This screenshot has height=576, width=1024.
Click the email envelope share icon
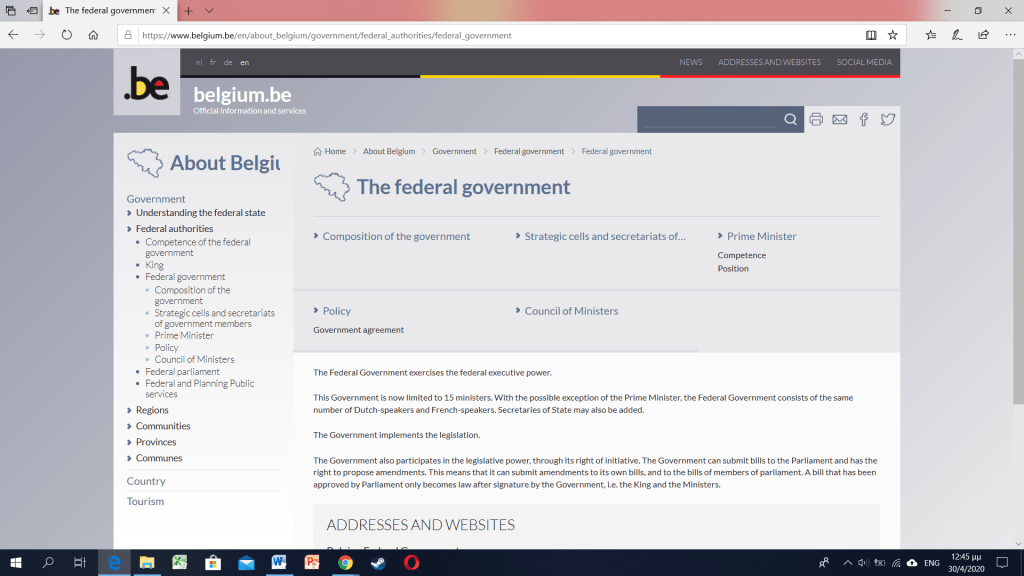pyautogui.click(x=840, y=119)
